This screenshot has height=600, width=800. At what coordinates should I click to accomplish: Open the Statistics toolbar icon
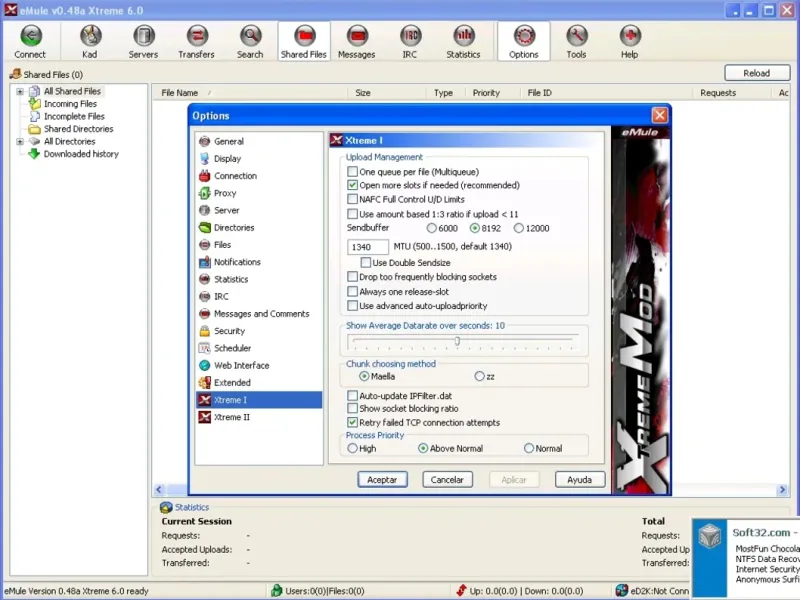coord(463,36)
